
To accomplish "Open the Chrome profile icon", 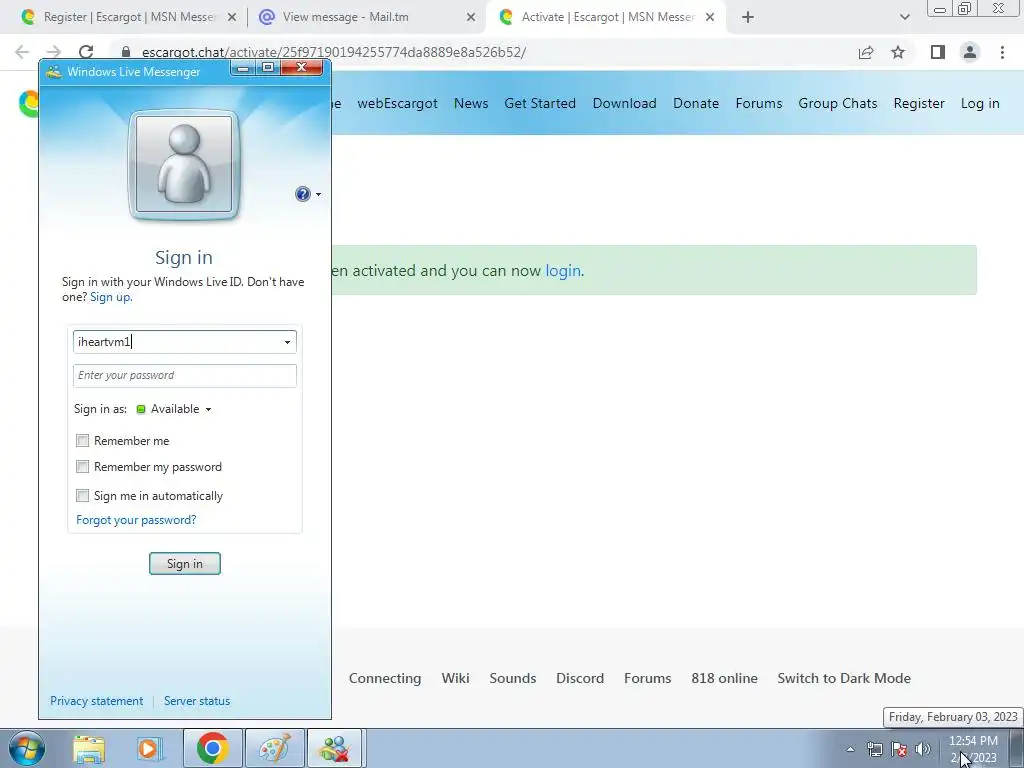I will [x=970, y=52].
